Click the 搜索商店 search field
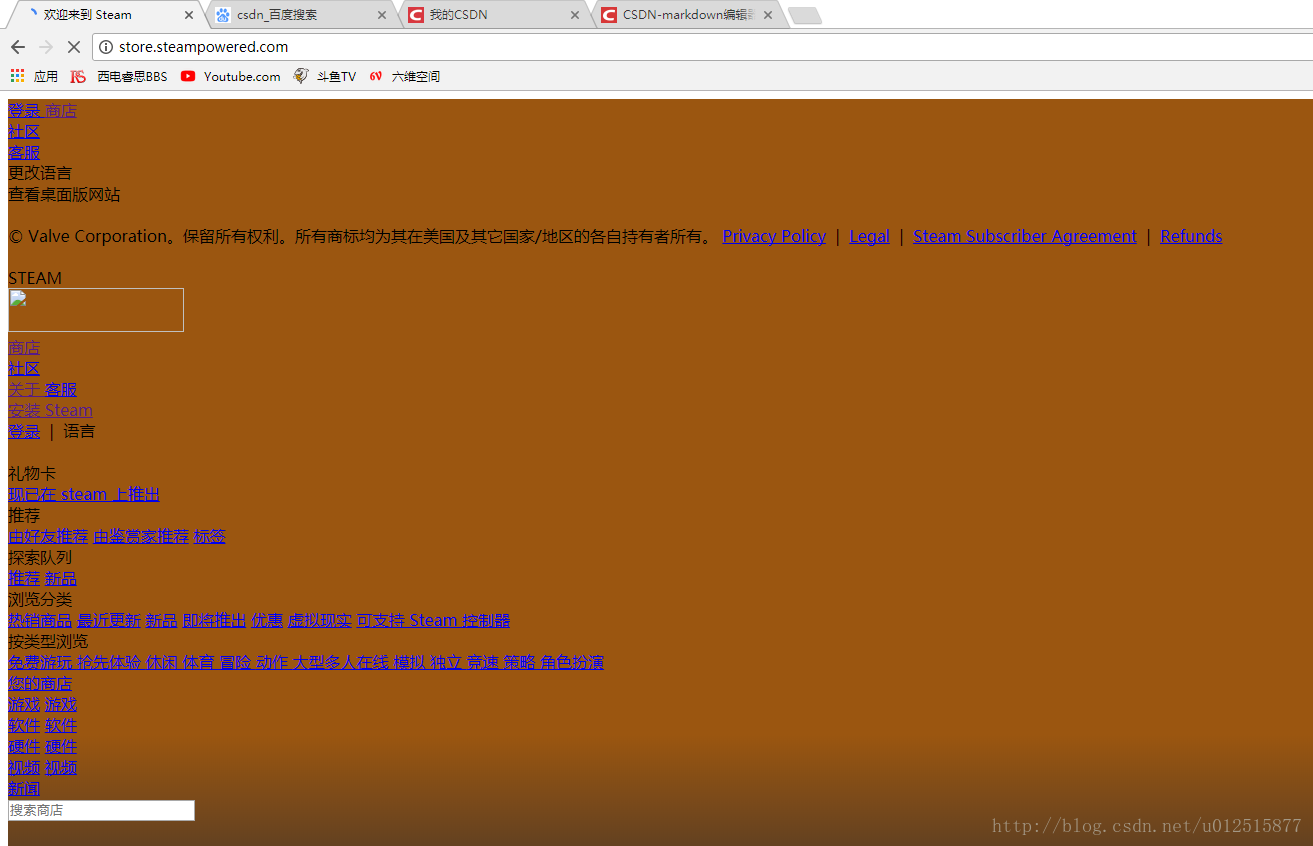 click(x=101, y=810)
